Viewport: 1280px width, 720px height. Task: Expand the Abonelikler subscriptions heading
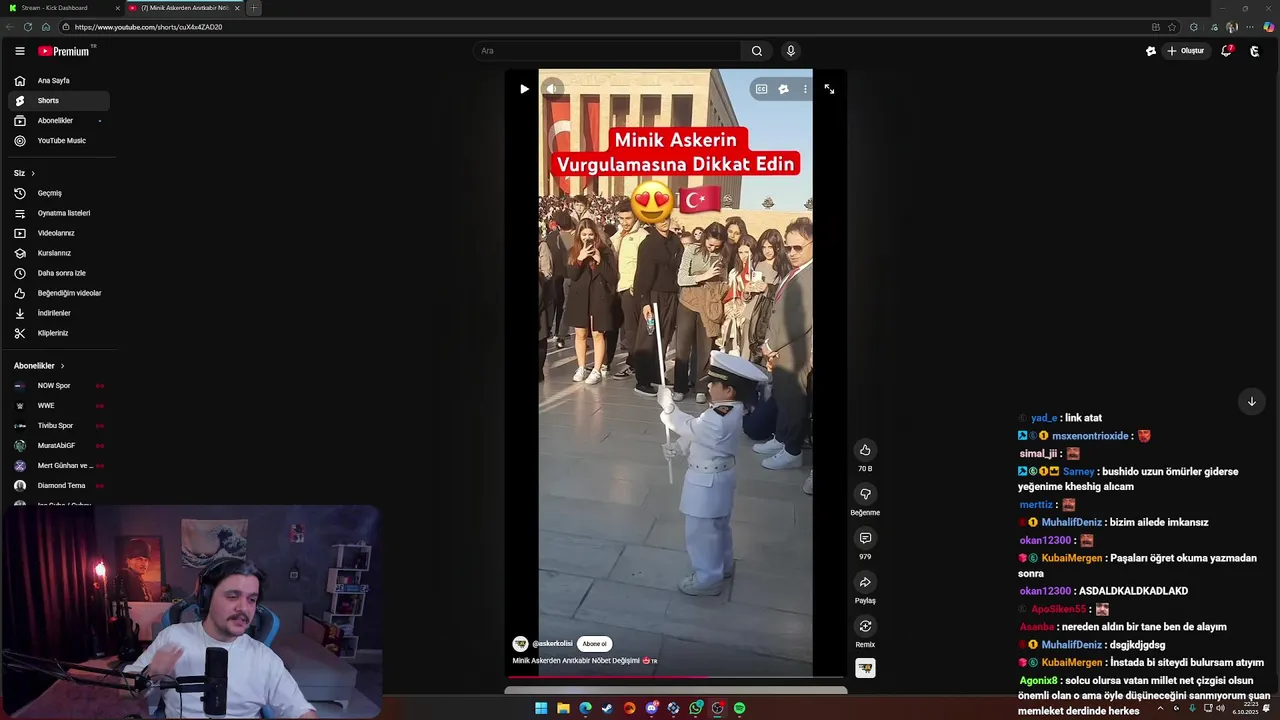pos(39,366)
